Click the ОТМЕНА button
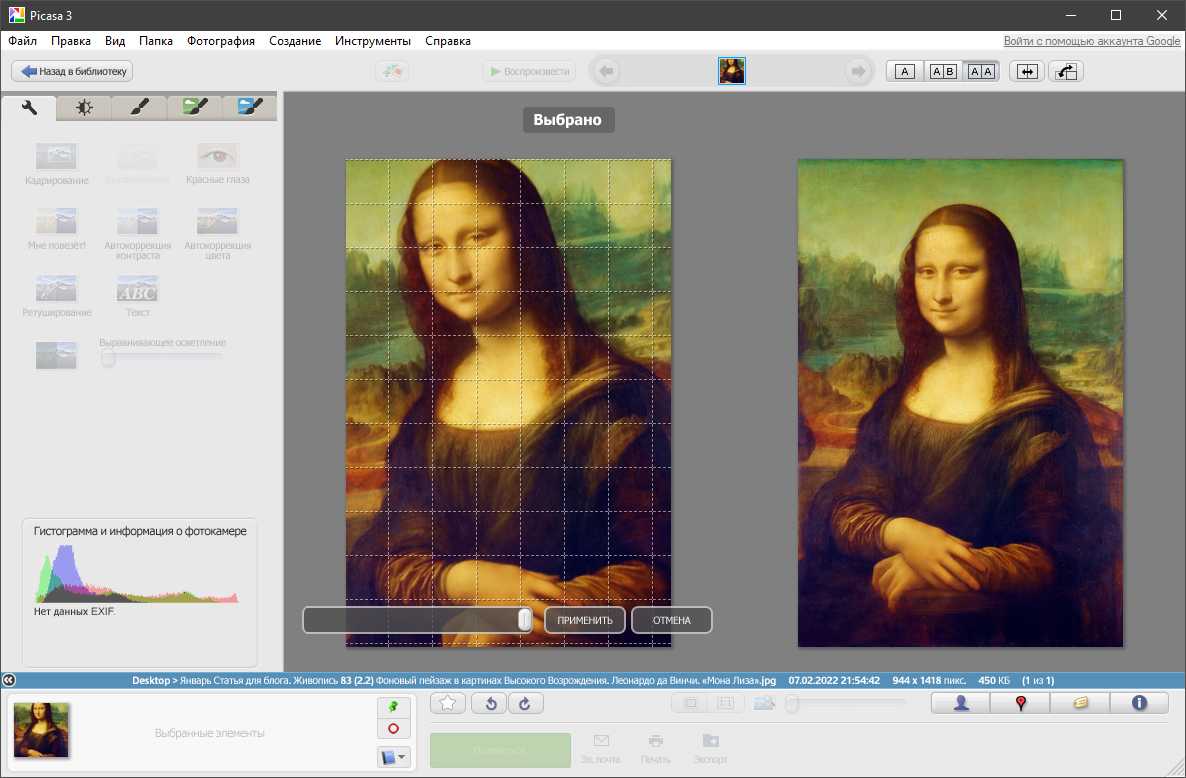Screen dimensions: 1186x778 672,620
